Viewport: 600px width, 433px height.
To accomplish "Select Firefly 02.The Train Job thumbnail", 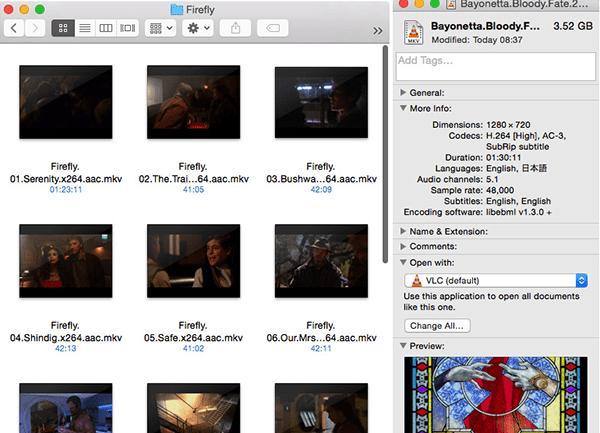I will pyautogui.click(x=194, y=102).
